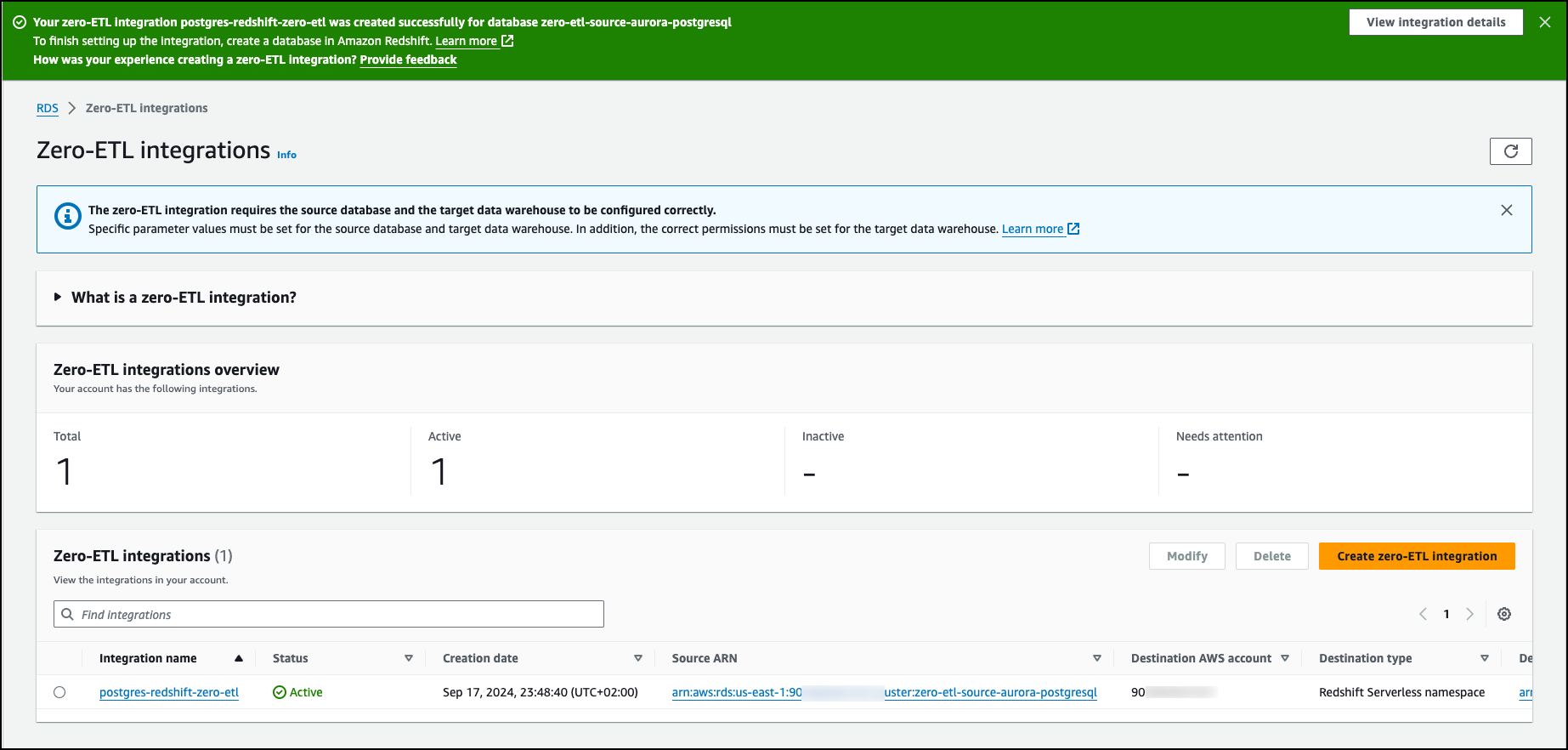This screenshot has height=750, width=1568.
Task: Click the Total count value
Action: click(65, 472)
